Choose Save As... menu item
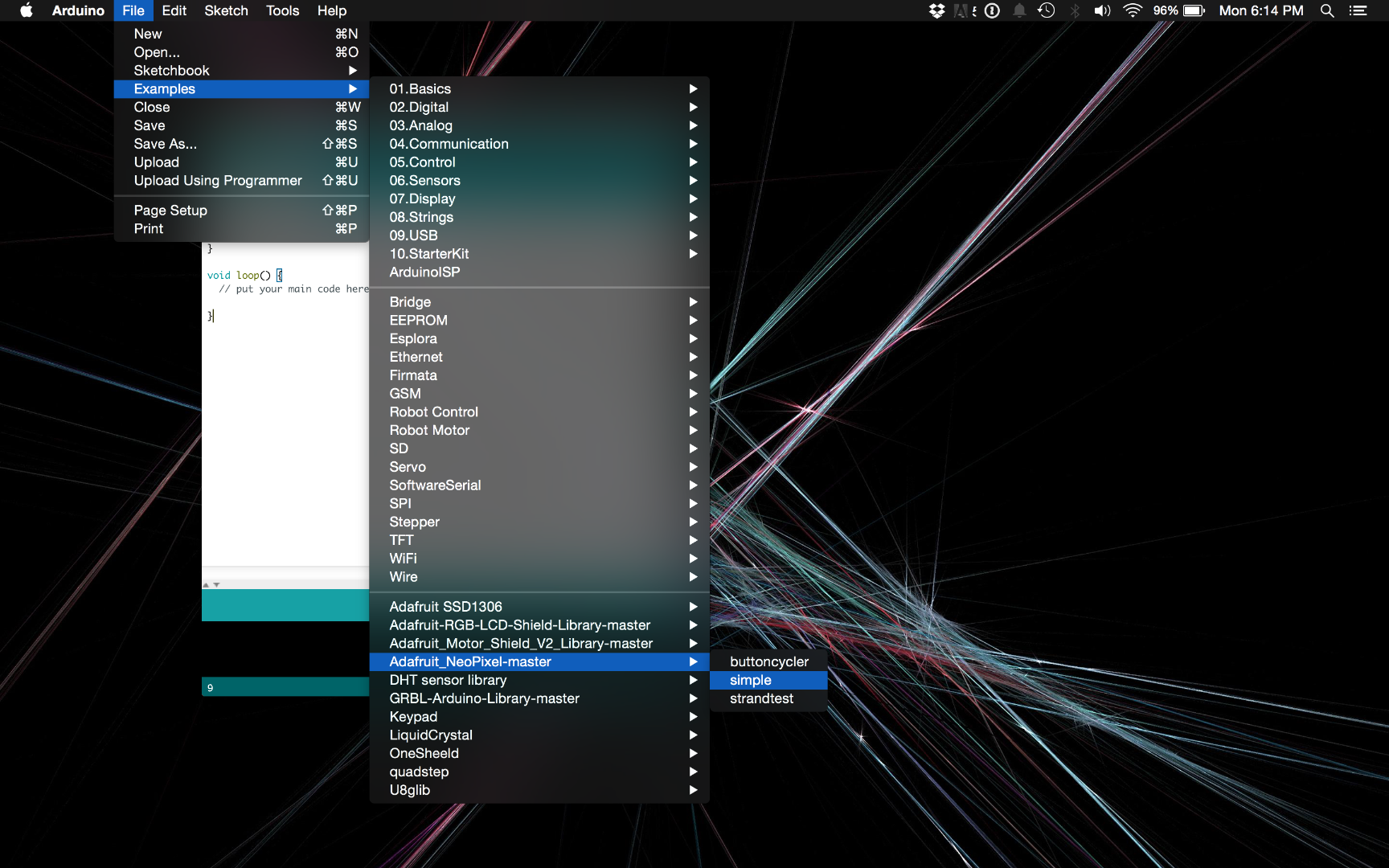 pyautogui.click(x=241, y=144)
